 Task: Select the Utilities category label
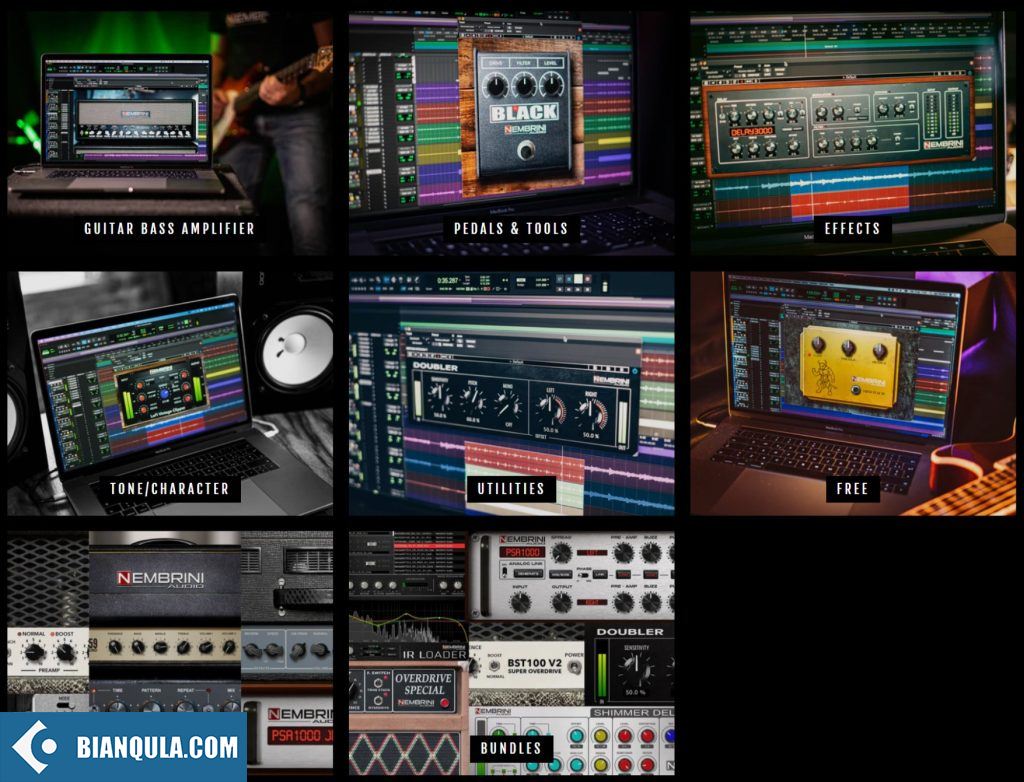511,488
